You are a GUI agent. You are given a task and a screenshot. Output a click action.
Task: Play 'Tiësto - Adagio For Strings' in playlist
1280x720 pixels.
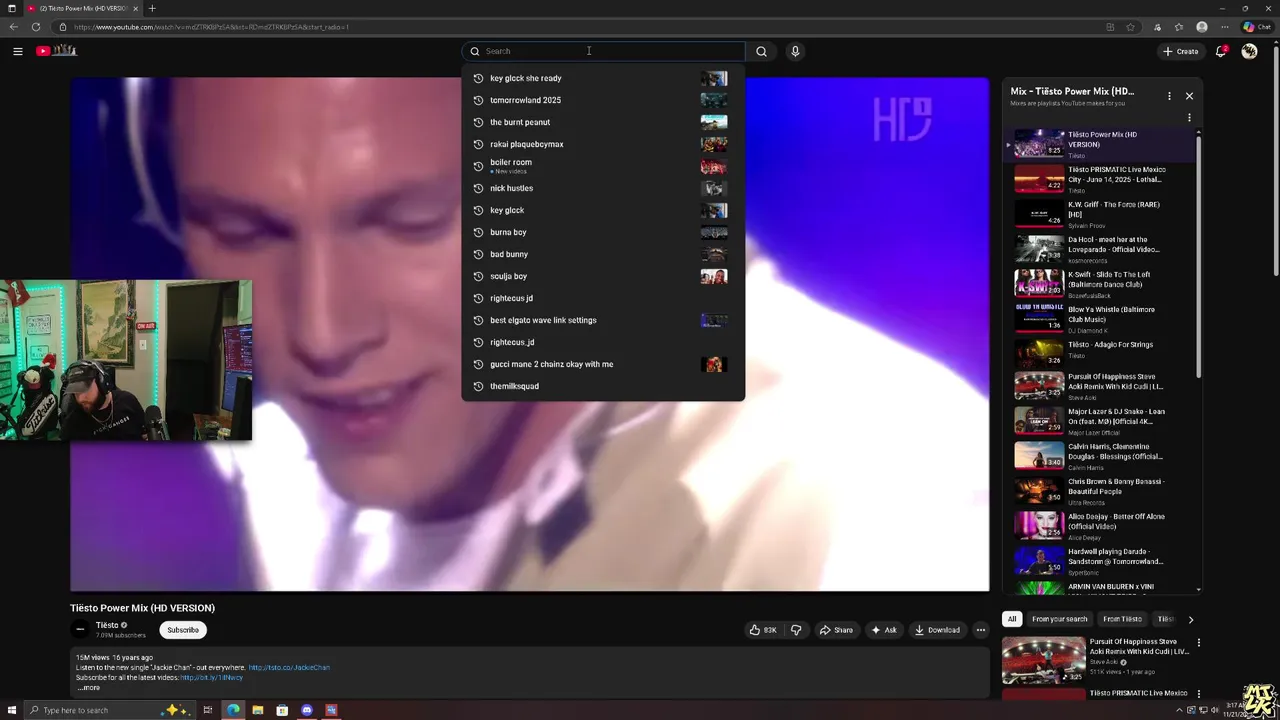(x=1100, y=354)
